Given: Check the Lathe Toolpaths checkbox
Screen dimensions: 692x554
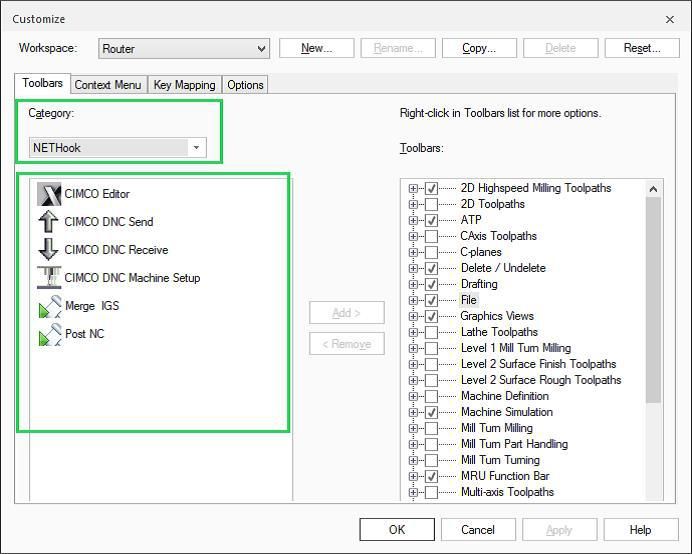Looking at the screenshot, I should pos(431,332).
